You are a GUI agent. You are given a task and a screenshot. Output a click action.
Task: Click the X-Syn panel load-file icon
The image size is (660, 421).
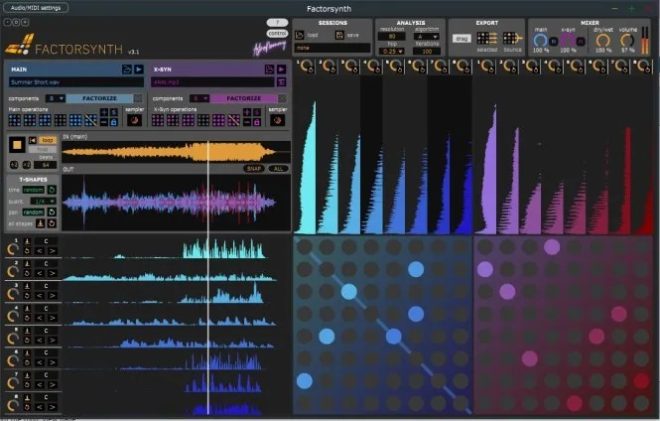coord(269,69)
